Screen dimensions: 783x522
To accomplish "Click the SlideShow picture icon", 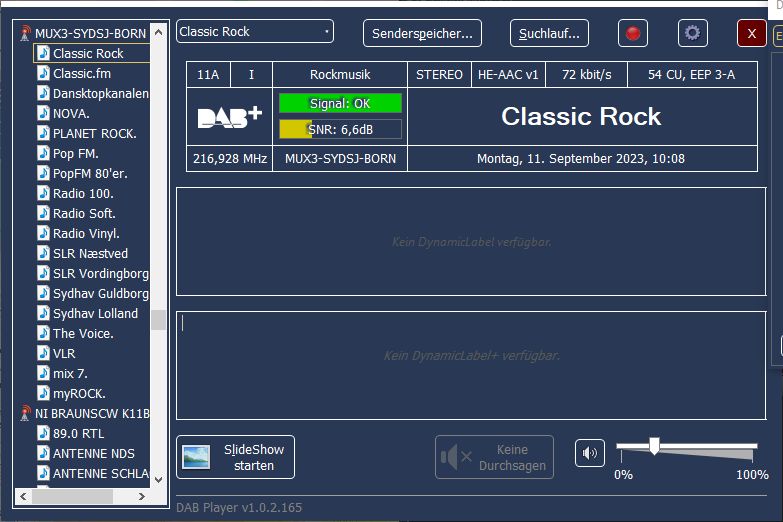I will (196, 457).
